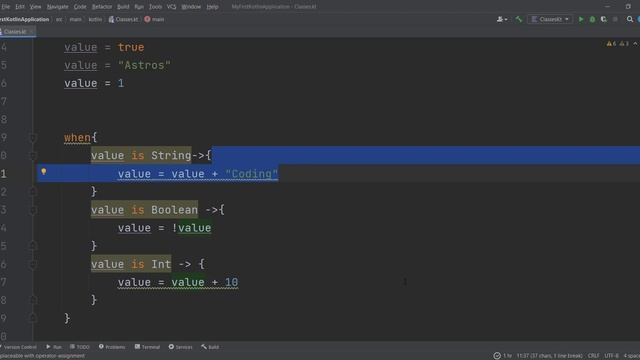
Task: Close the Classes.kt editor tab
Action: (x=31, y=31)
